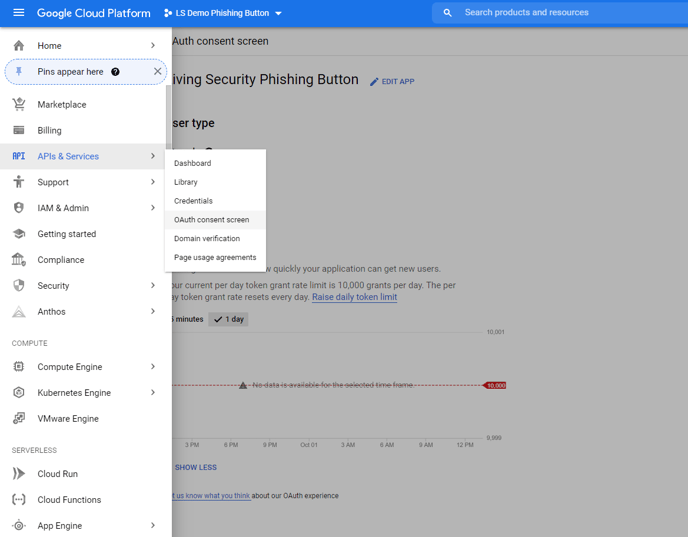The width and height of the screenshot is (688, 537).
Task: Open Marketplace from the sidebar
Action: 83,104
